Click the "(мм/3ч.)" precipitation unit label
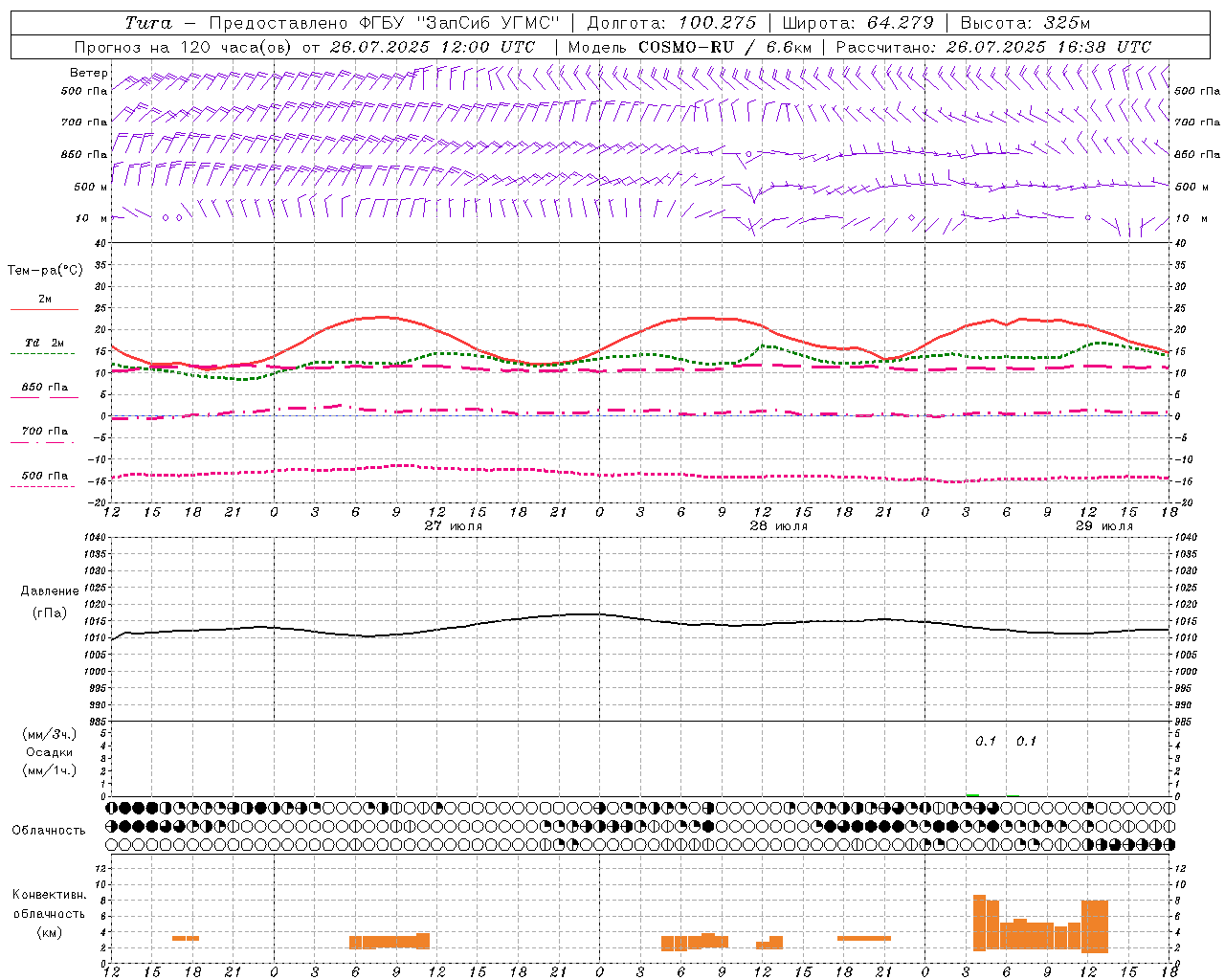 (x=50, y=734)
